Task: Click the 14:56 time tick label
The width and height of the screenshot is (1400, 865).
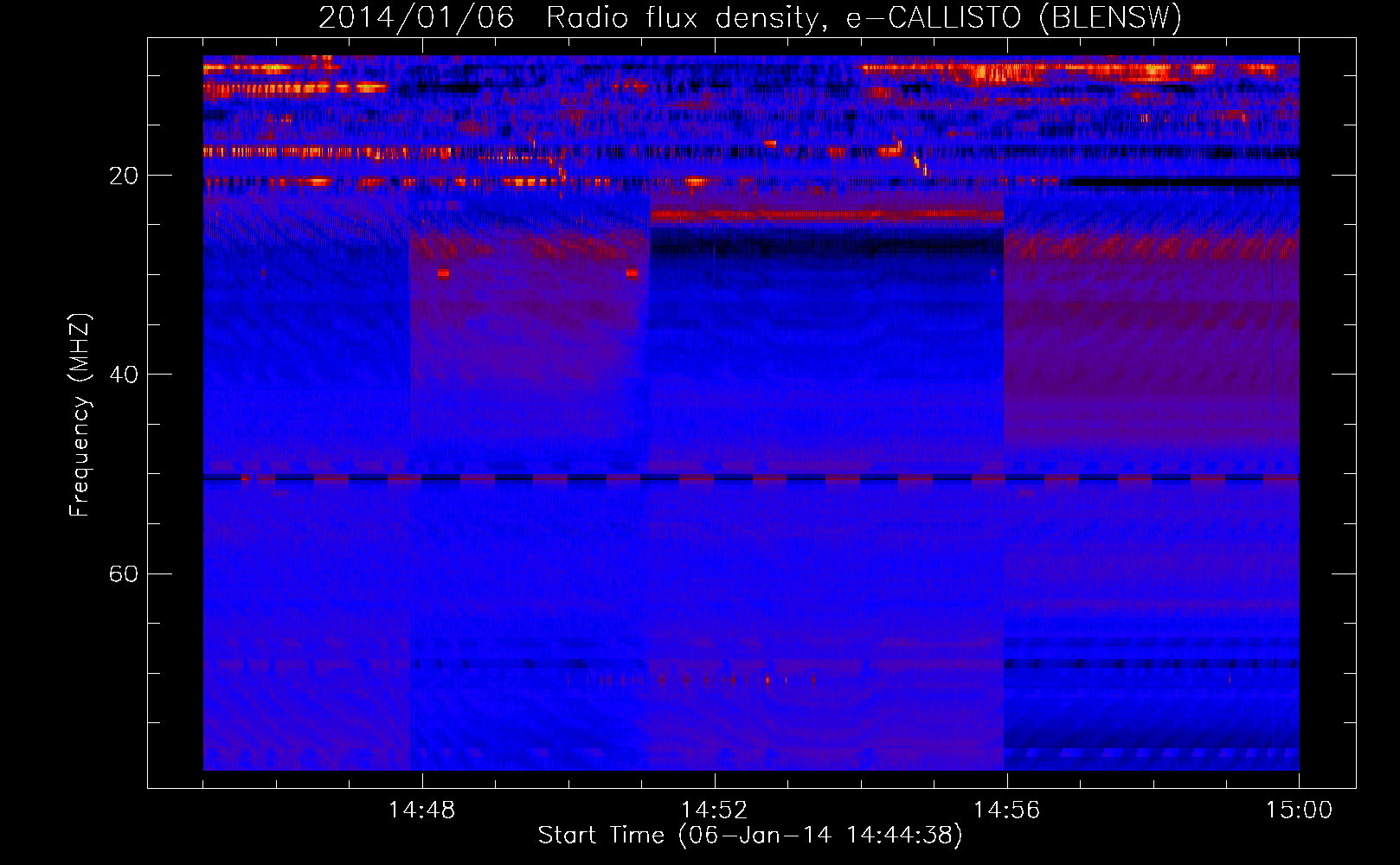Action: point(1007,810)
